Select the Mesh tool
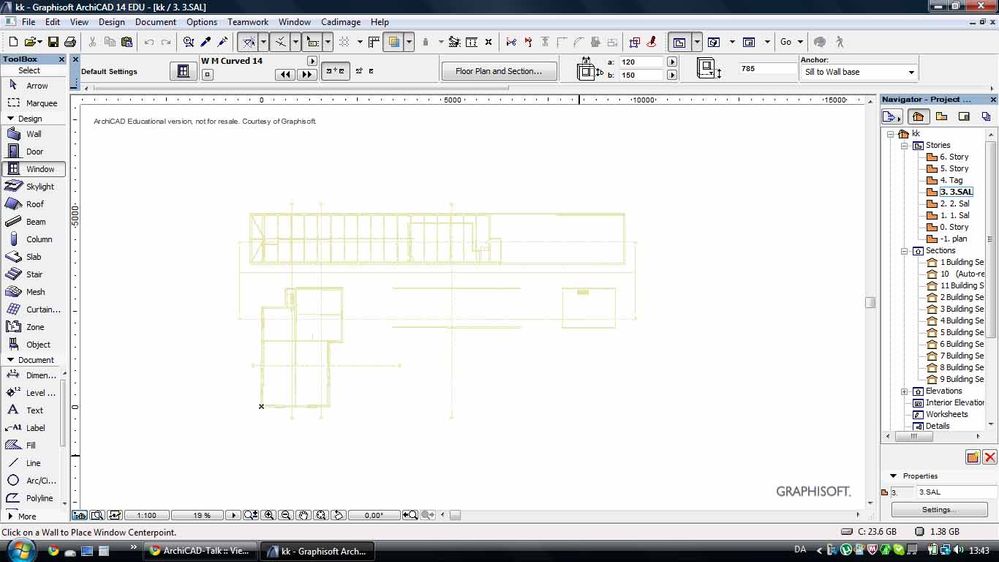This screenshot has height=562, width=999. 33,292
